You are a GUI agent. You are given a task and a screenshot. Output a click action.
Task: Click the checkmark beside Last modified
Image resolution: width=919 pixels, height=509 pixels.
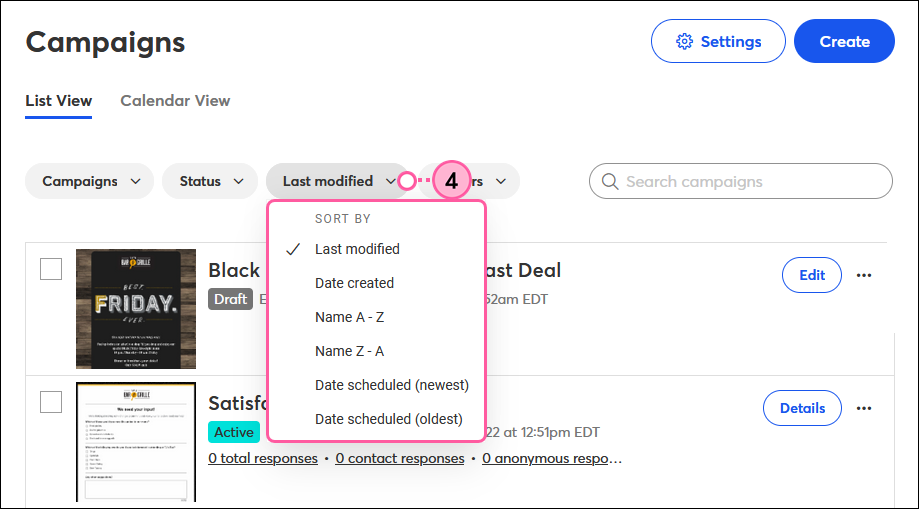coord(293,249)
